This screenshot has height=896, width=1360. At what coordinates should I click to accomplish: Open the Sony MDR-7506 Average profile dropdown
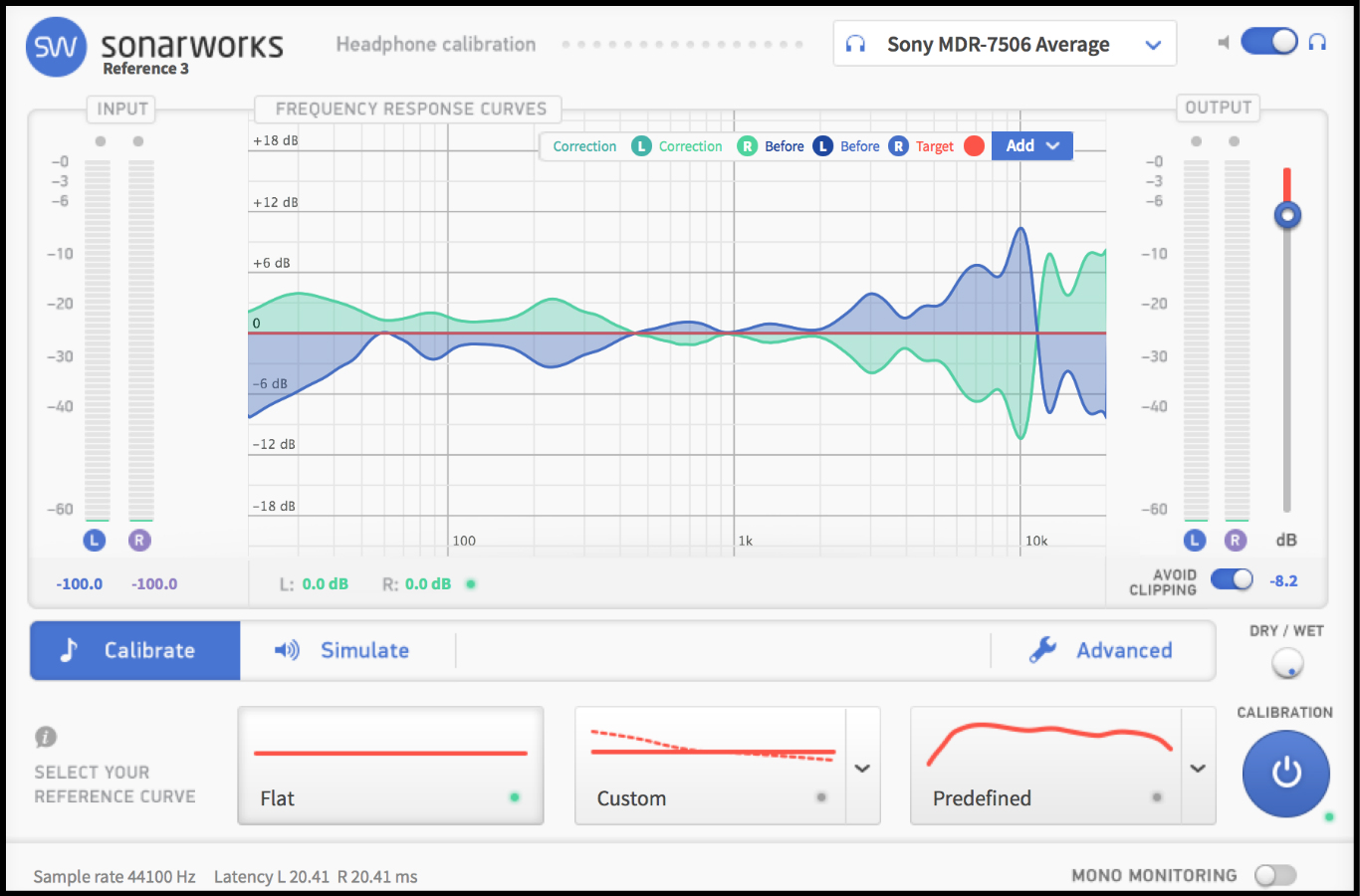click(1005, 44)
